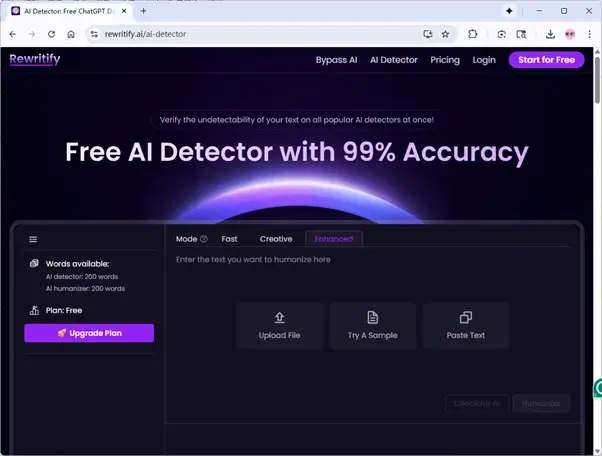Select the AI Detector browser tab

point(69,12)
